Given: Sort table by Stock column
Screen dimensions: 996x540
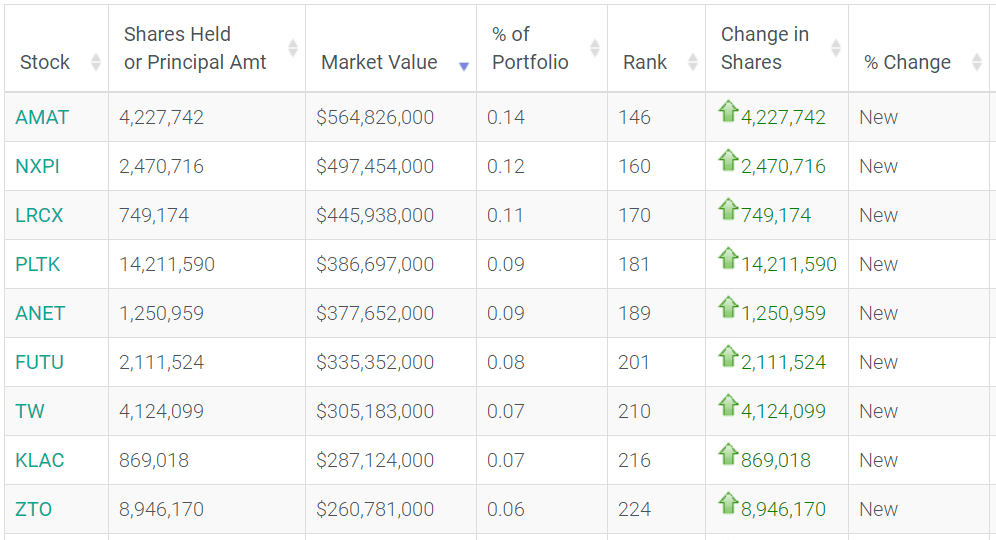Looking at the screenshot, I should [x=45, y=62].
